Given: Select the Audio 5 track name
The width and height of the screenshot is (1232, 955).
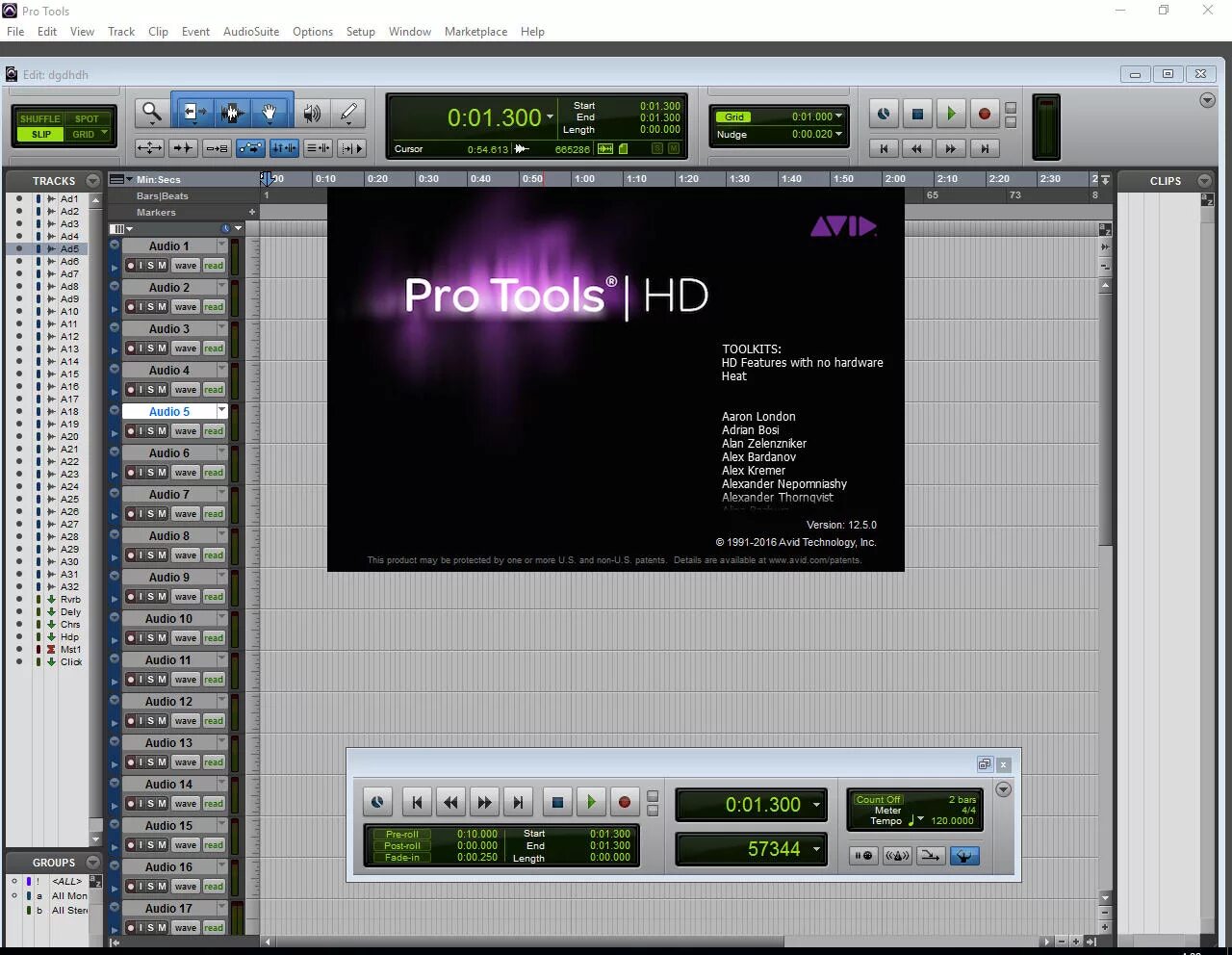Looking at the screenshot, I should (169, 411).
